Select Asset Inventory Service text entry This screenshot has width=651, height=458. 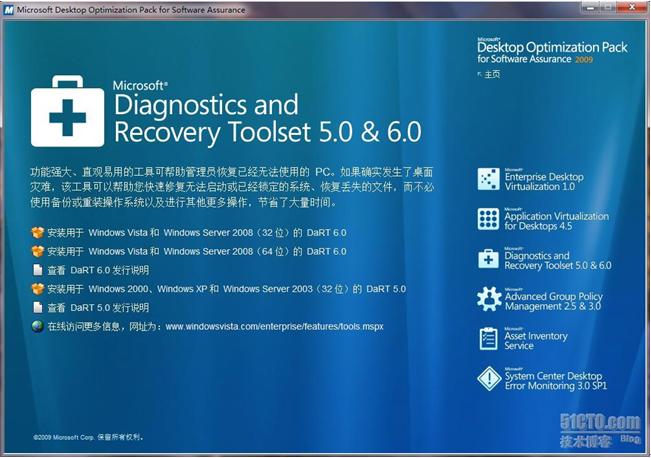(535, 340)
